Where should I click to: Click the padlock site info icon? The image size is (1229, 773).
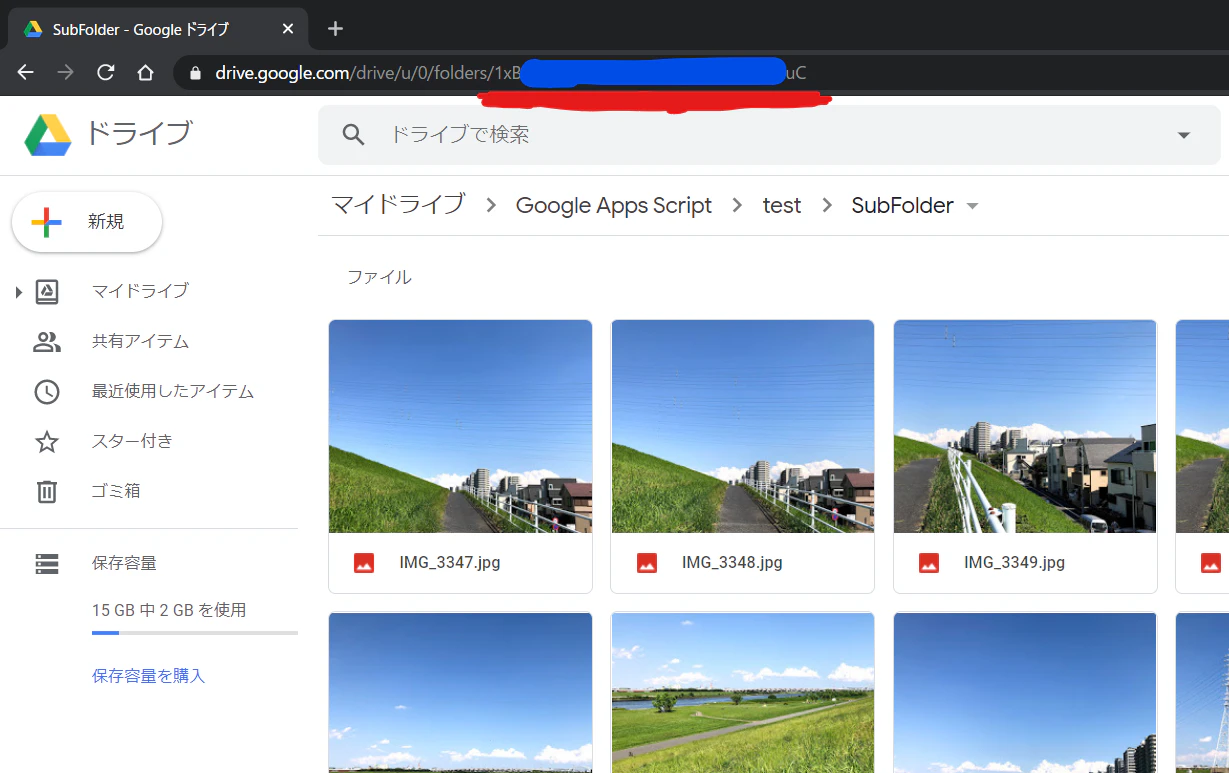pos(195,73)
